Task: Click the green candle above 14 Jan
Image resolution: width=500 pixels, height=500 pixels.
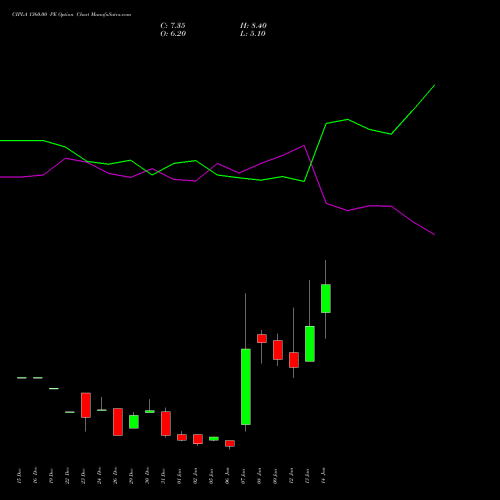Action: click(x=326, y=298)
